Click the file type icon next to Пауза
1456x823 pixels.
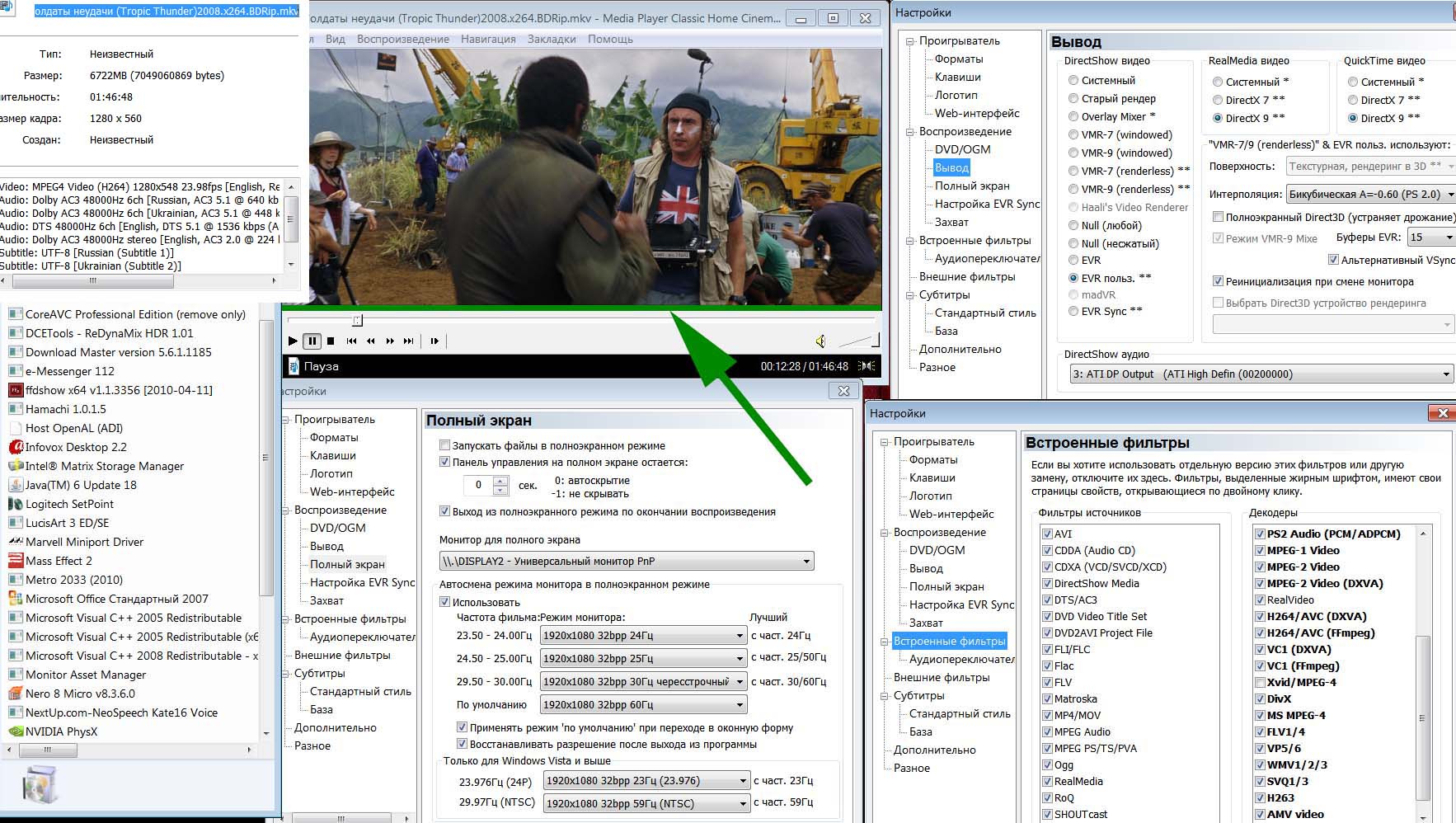(294, 366)
